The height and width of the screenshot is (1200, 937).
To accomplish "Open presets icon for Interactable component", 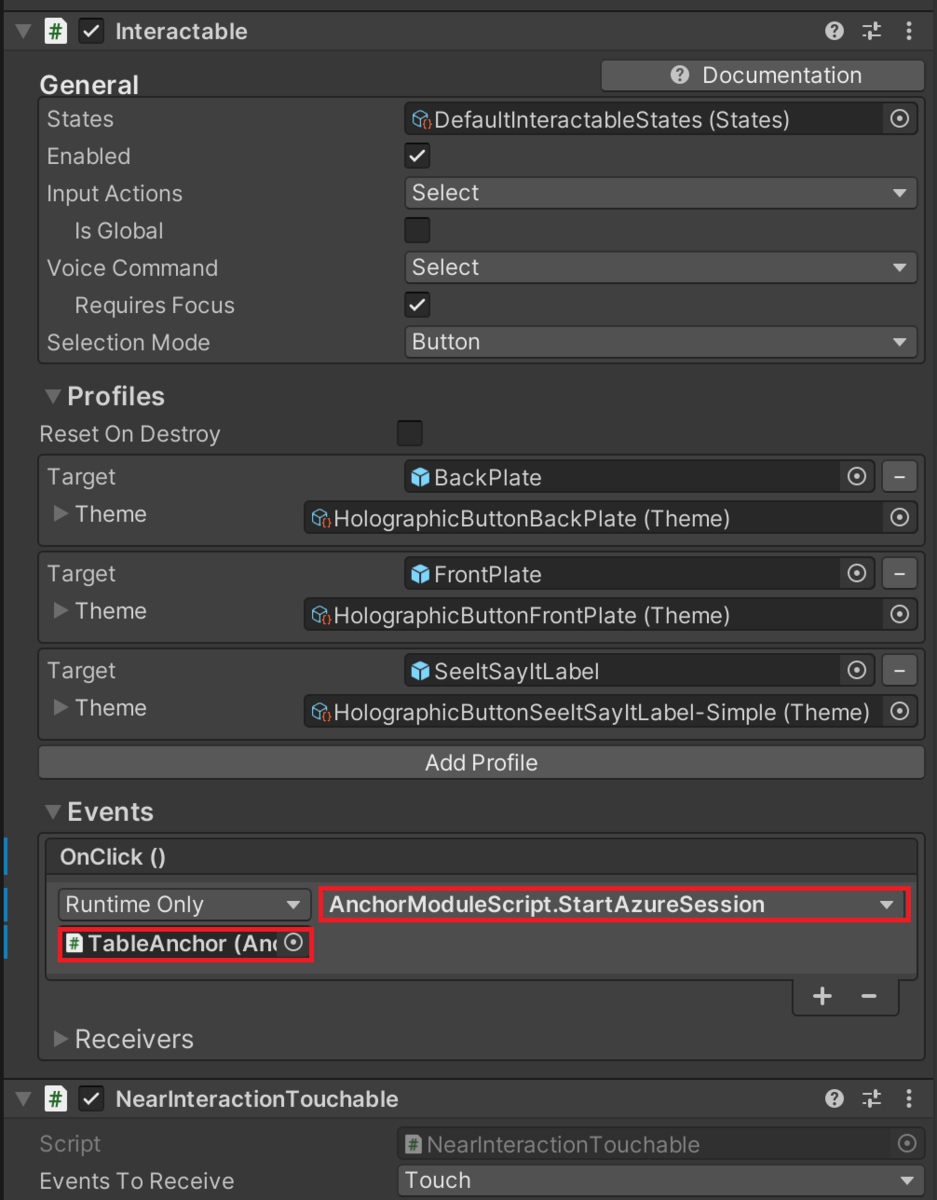I will coord(872,31).
